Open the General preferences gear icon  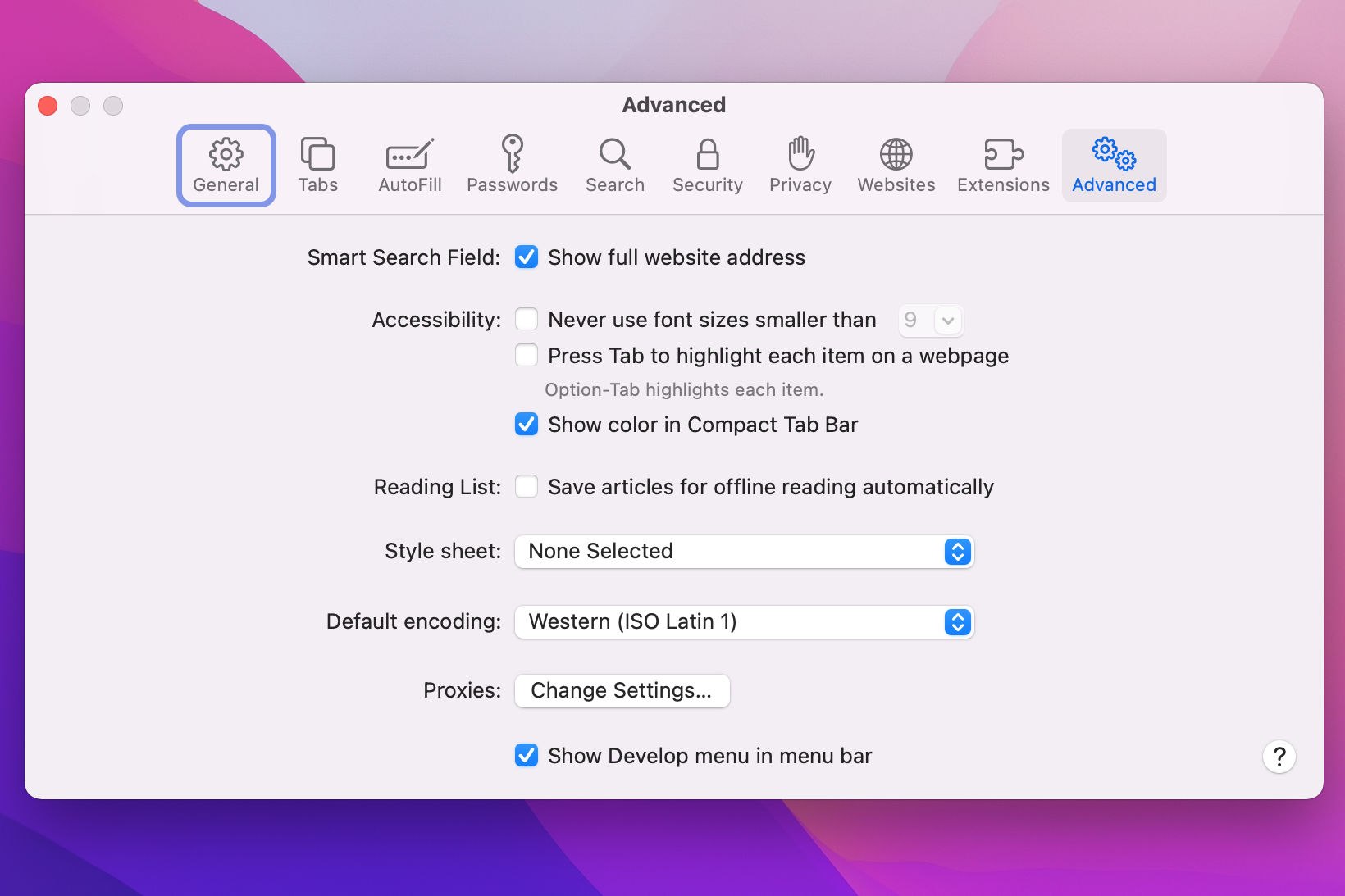point(226,166)
